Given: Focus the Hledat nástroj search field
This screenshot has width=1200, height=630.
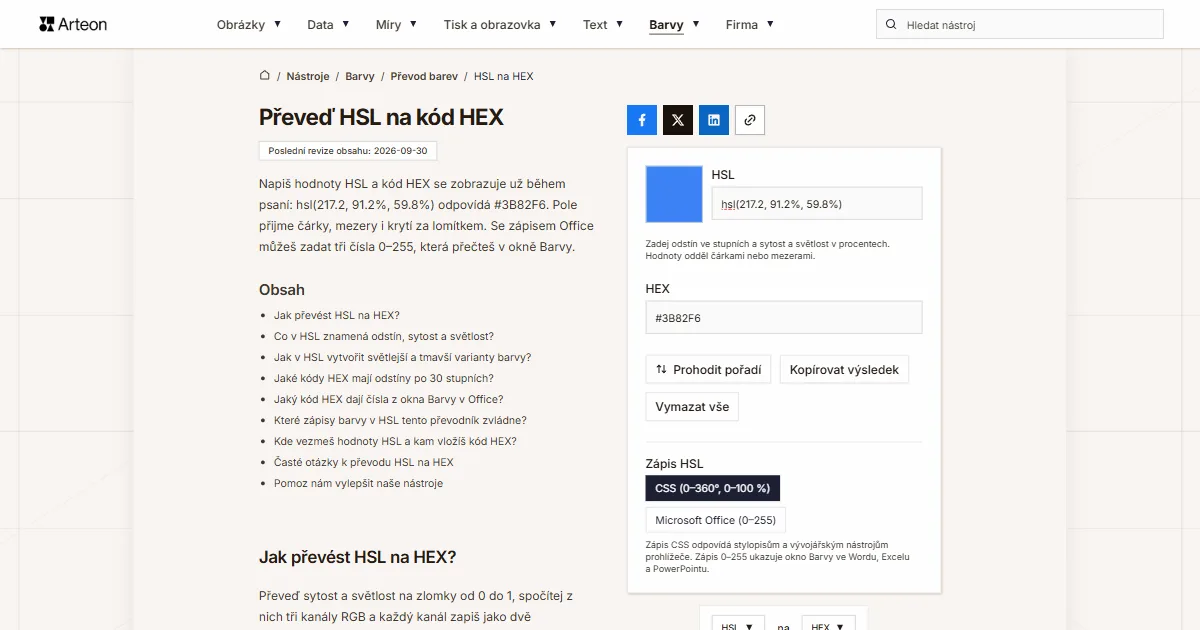Looking at the screenshot, I should click(1020, 24).
